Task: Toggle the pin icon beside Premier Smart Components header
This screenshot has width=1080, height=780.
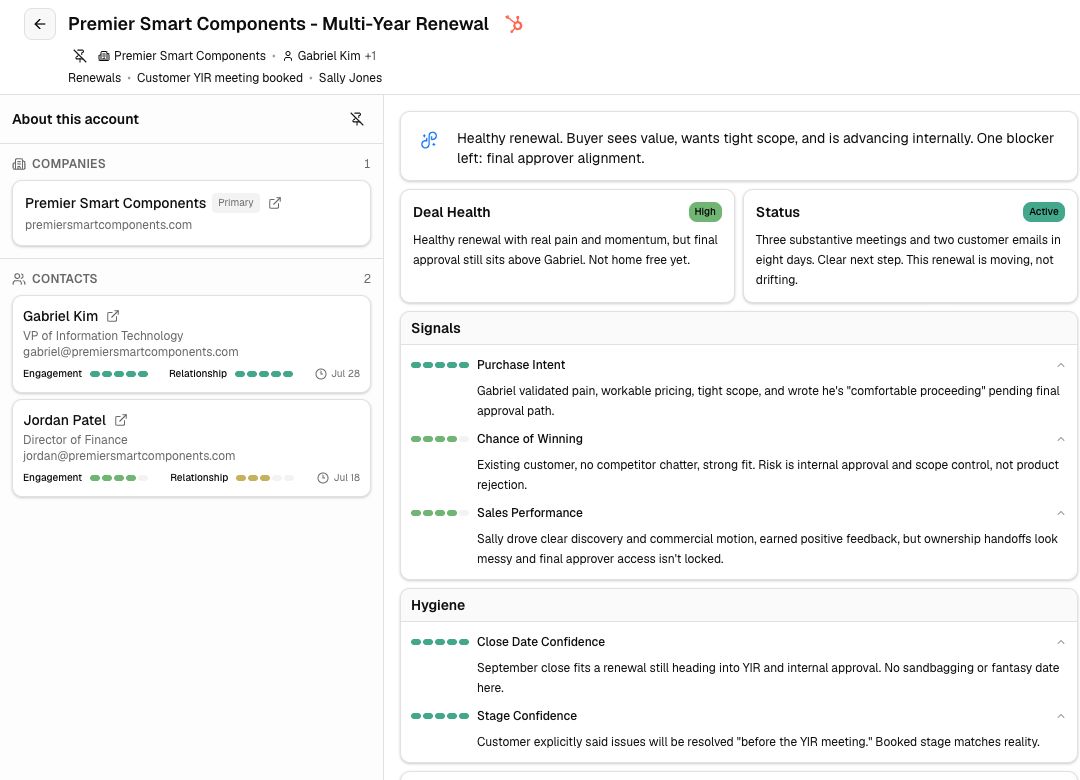Action: 80,56
